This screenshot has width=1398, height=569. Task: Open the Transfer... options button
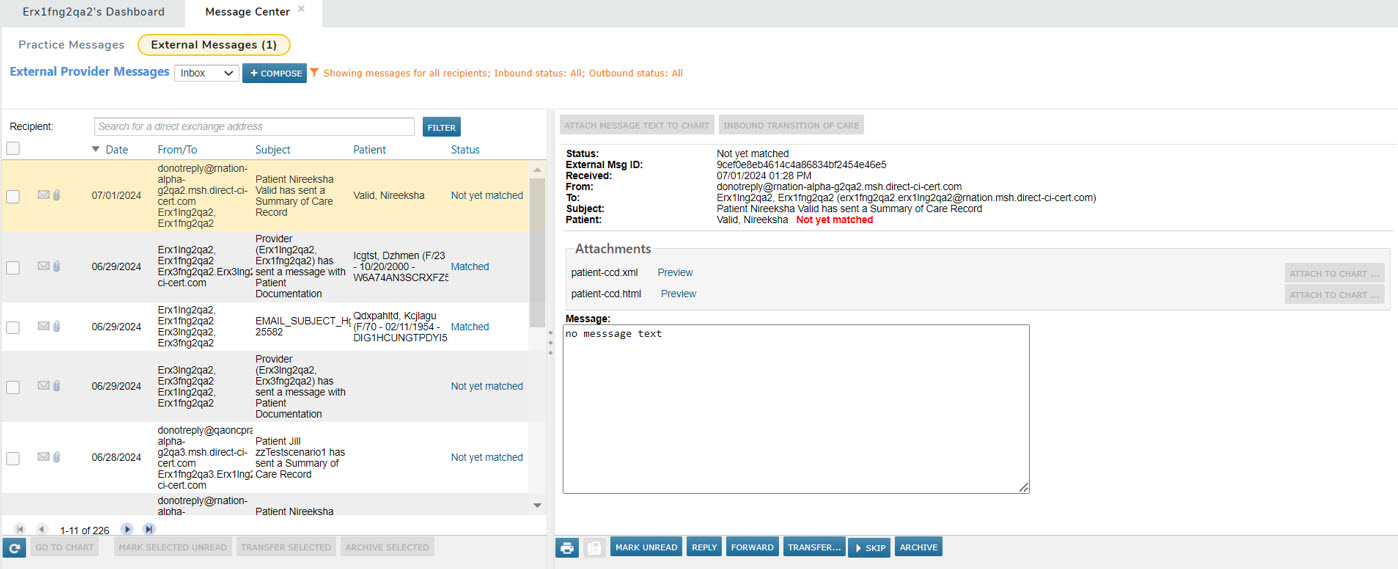coord(814,548)
